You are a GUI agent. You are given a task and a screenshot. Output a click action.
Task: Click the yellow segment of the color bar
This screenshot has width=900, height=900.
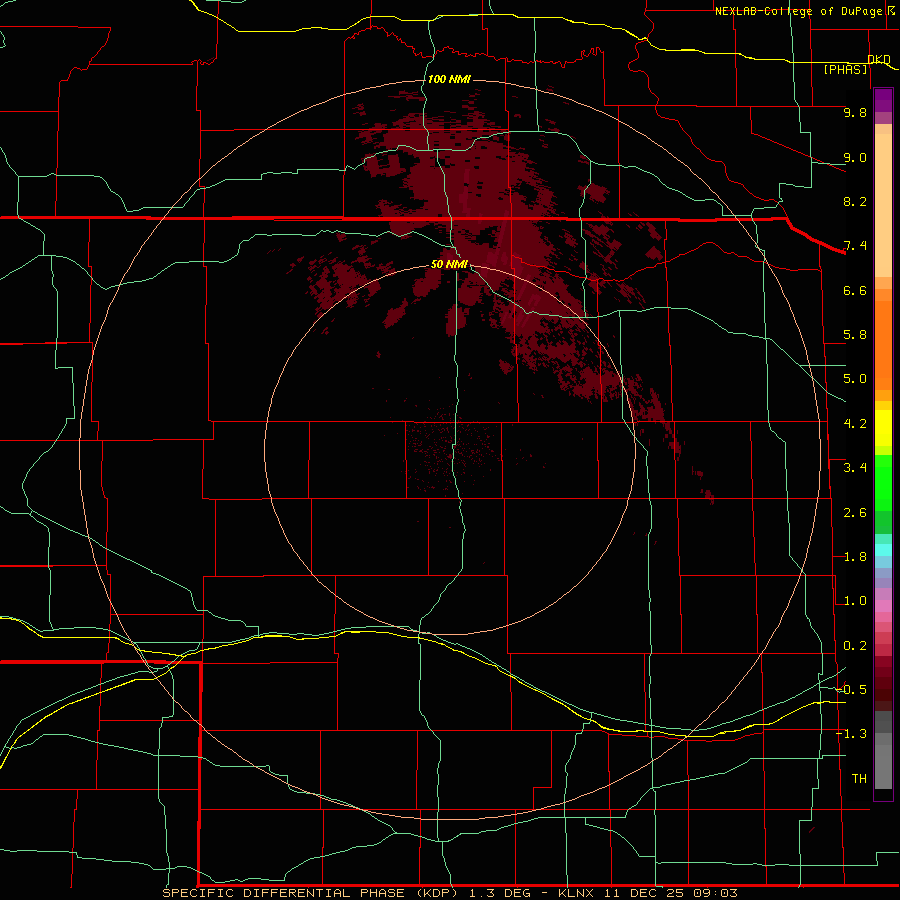click(x=883, y=428)
